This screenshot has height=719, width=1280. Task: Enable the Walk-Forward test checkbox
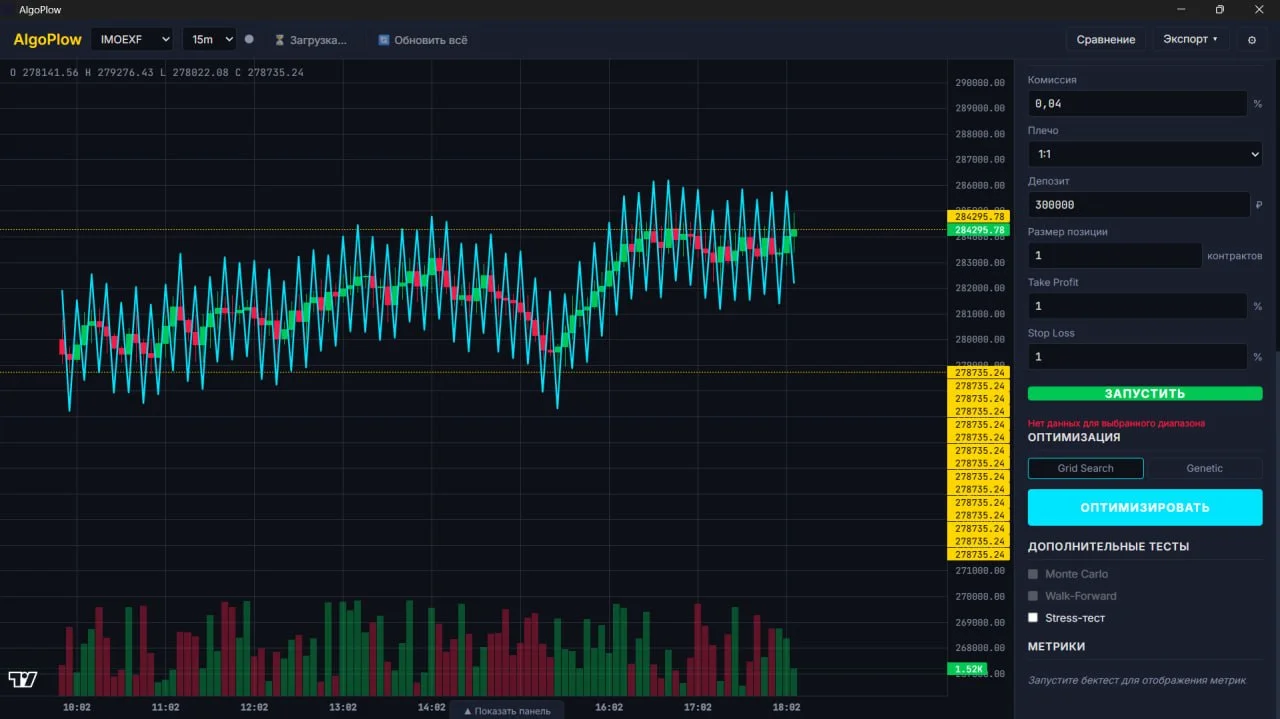[x=1033, y=596]
